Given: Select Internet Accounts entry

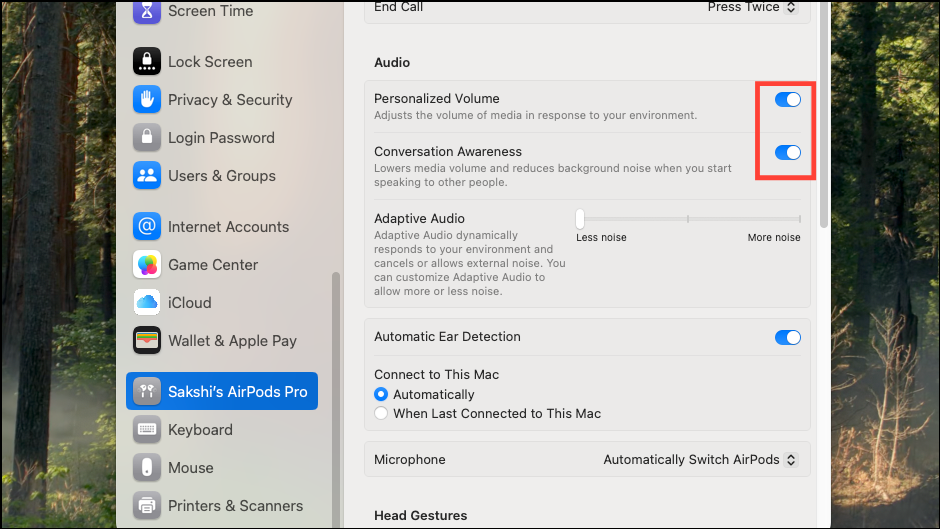Looking at the screenshot, I should pyautogui.click(x=228, y=227).
